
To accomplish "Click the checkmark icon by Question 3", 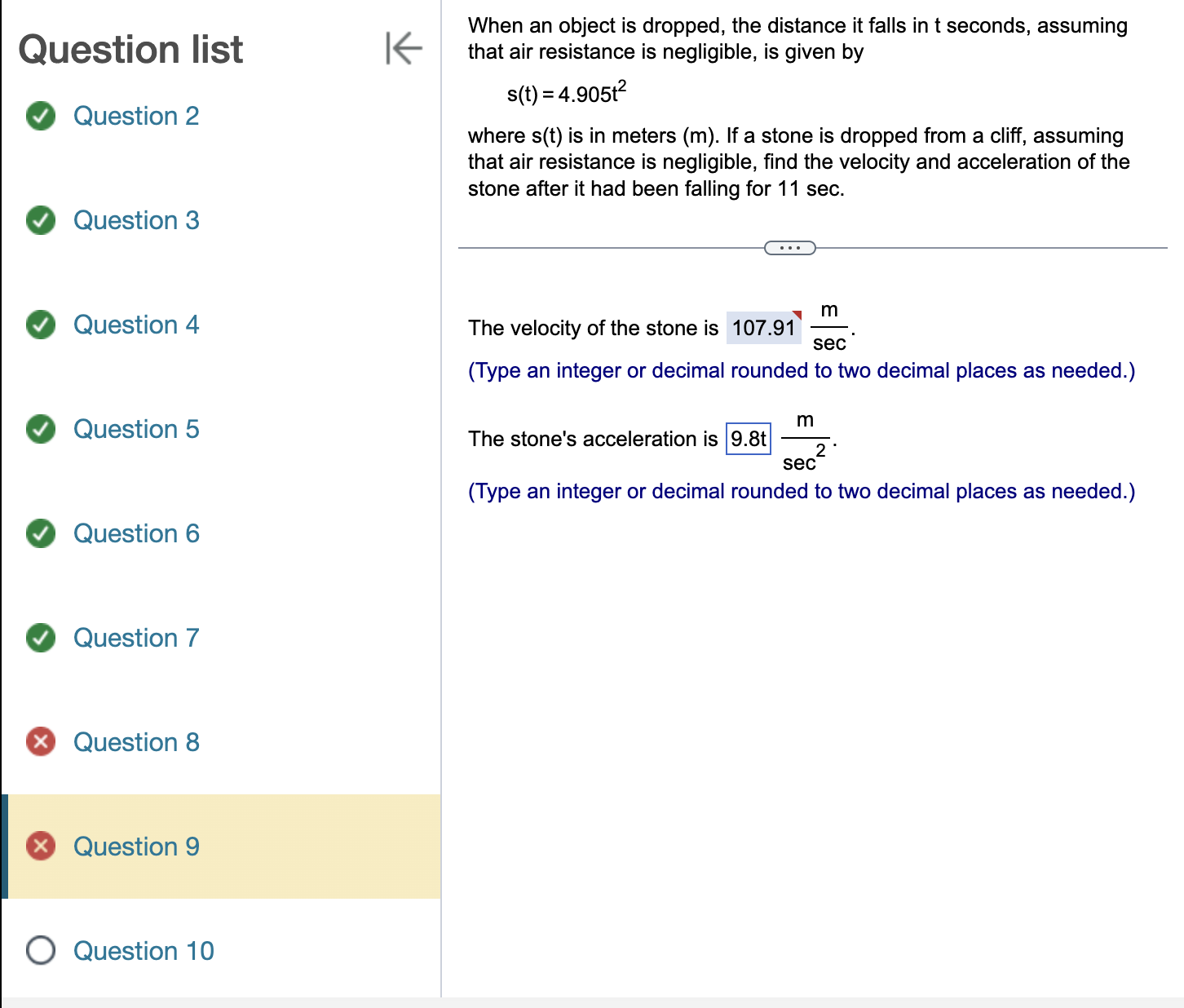I will click(40, 220).
